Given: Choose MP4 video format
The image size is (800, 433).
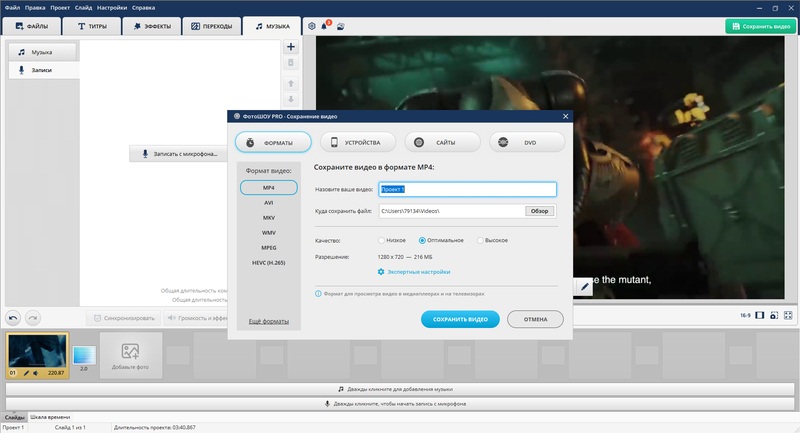Looking at the screenshot, I should pos(269,188).
